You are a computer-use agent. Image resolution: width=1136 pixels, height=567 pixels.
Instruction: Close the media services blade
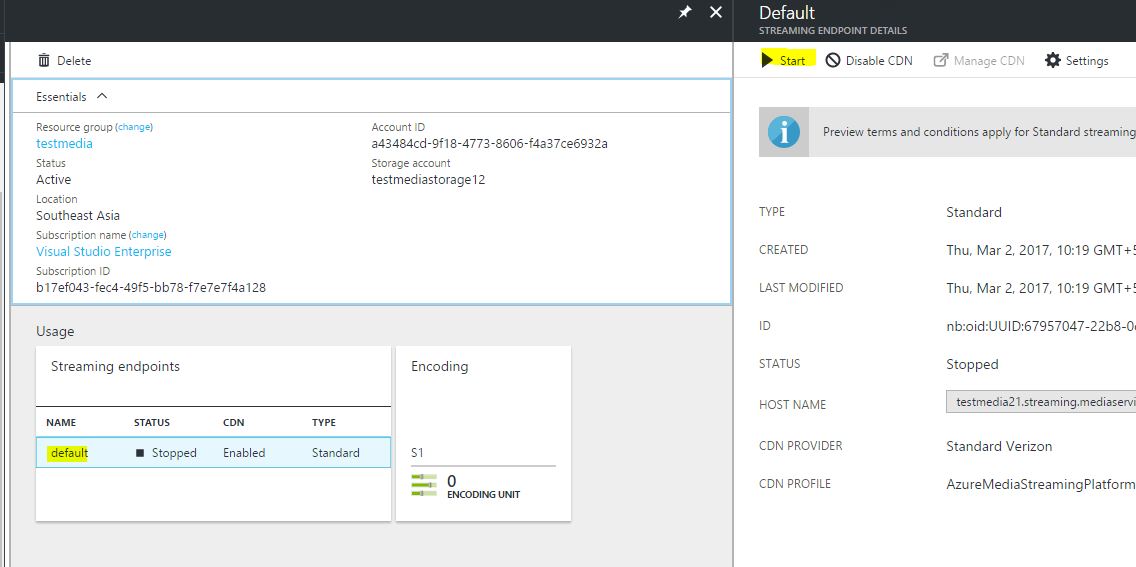[715, 12]
